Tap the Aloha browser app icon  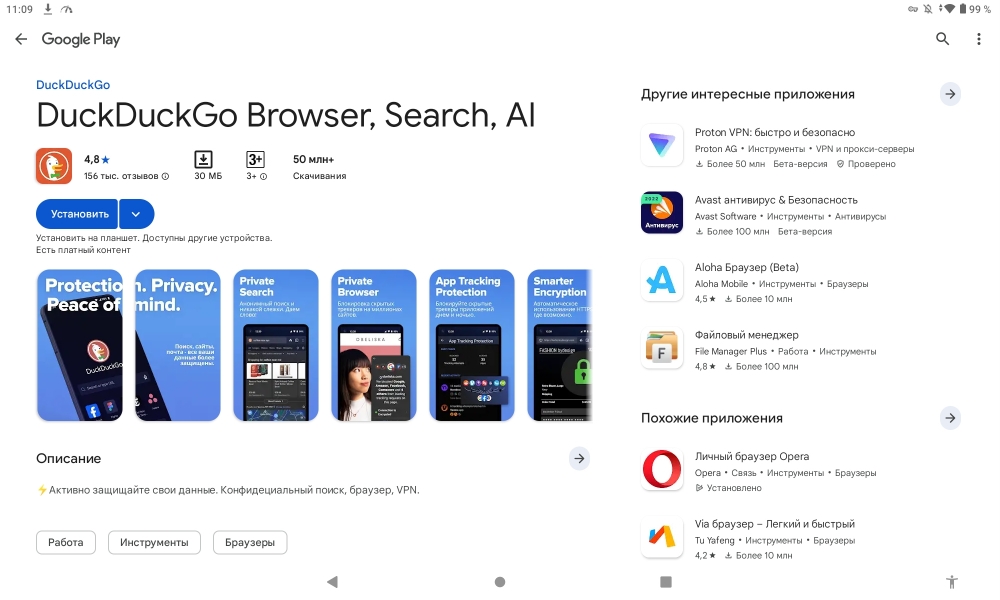point(661,280)
